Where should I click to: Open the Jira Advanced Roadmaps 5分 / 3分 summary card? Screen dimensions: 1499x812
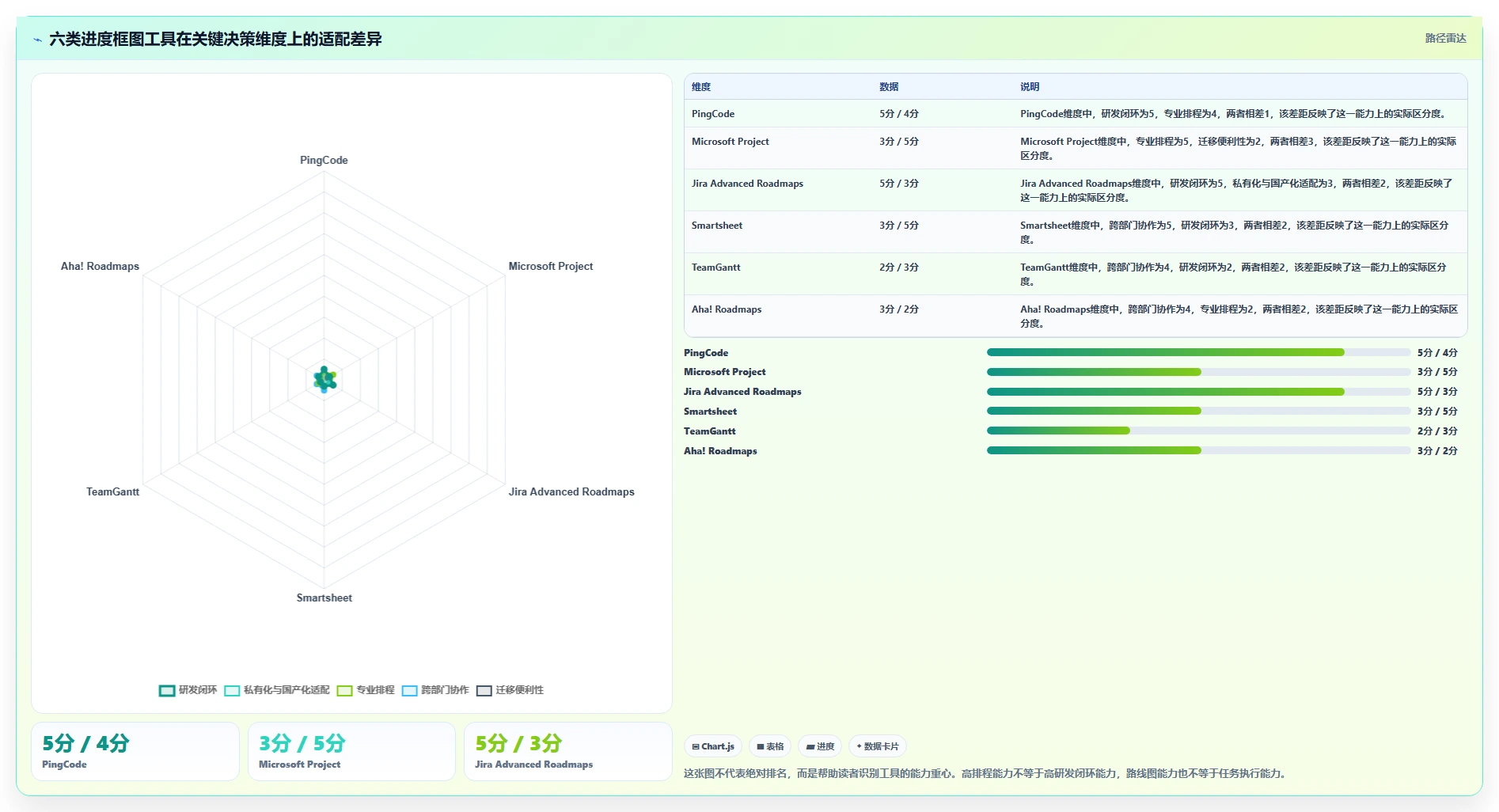[567, 751]
